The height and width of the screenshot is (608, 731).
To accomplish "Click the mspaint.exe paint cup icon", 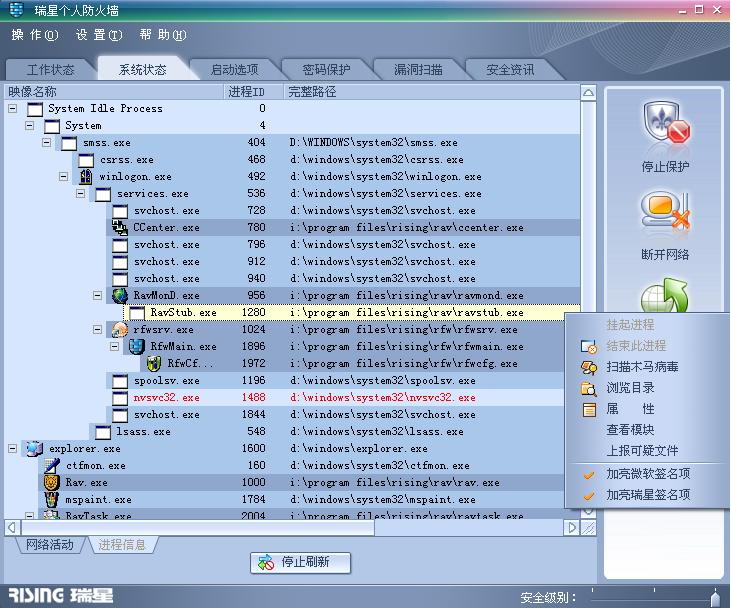I will pyautogui.click(x=51, y=499).
